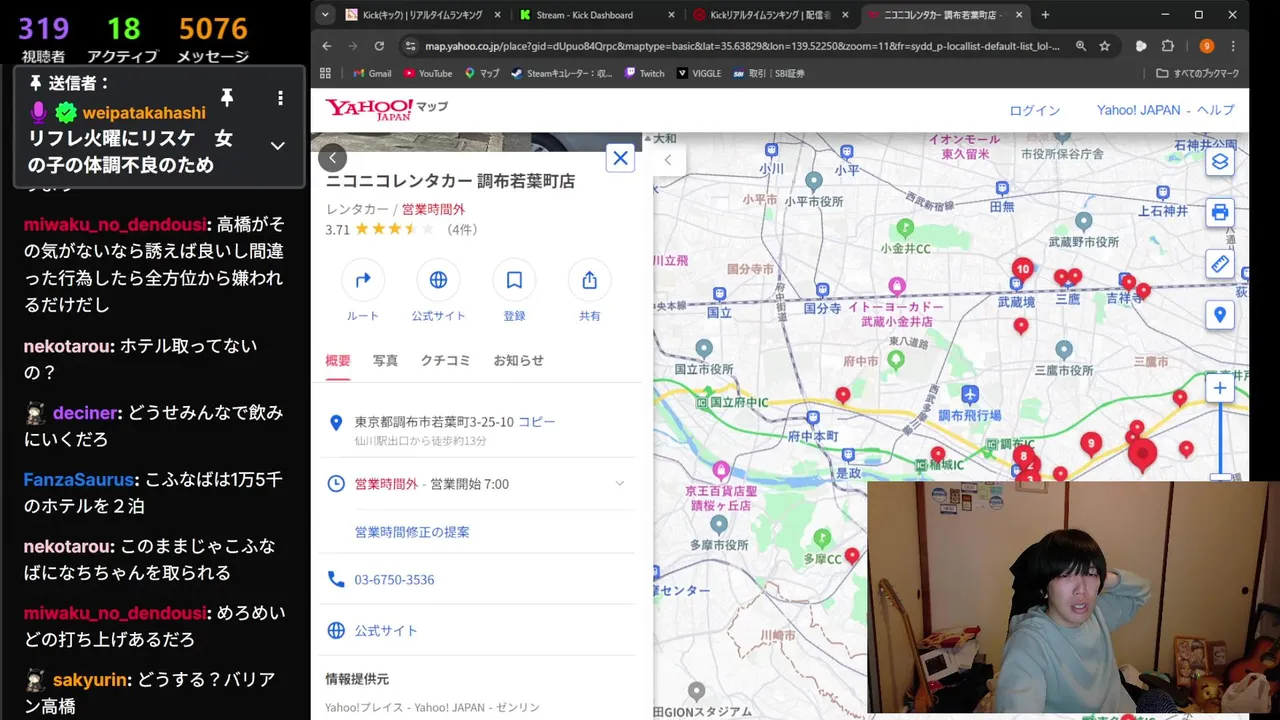This screenshot has width=1280, height=720.
Task: Open the map layers icon
Action: tap(1220, 162)
